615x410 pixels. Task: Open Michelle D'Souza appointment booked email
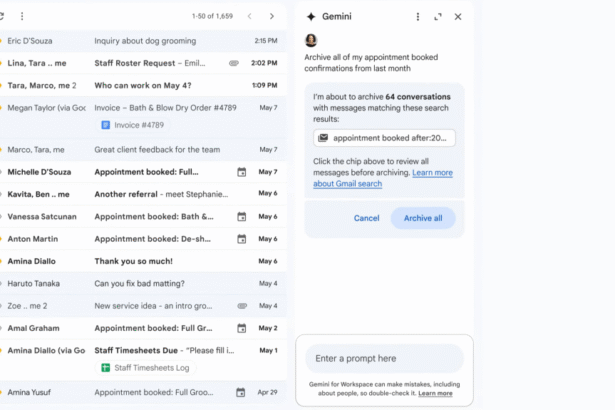click(x=143, y=172)
